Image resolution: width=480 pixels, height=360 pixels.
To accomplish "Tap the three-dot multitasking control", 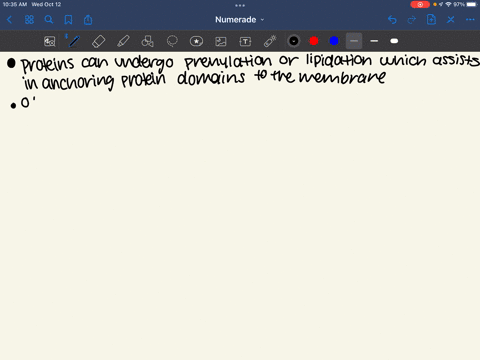I will [x=240, y=5].
